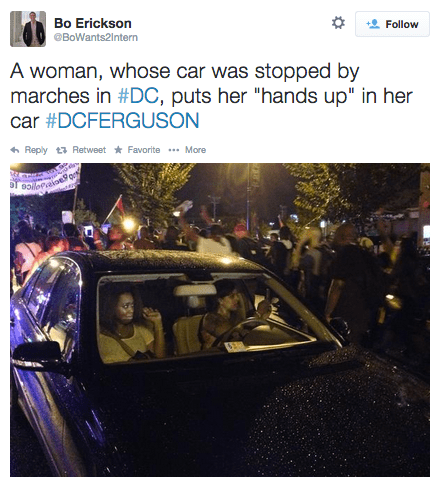440x487 pixels.
Task: Expand the More options label
Action: pos(195,150)
